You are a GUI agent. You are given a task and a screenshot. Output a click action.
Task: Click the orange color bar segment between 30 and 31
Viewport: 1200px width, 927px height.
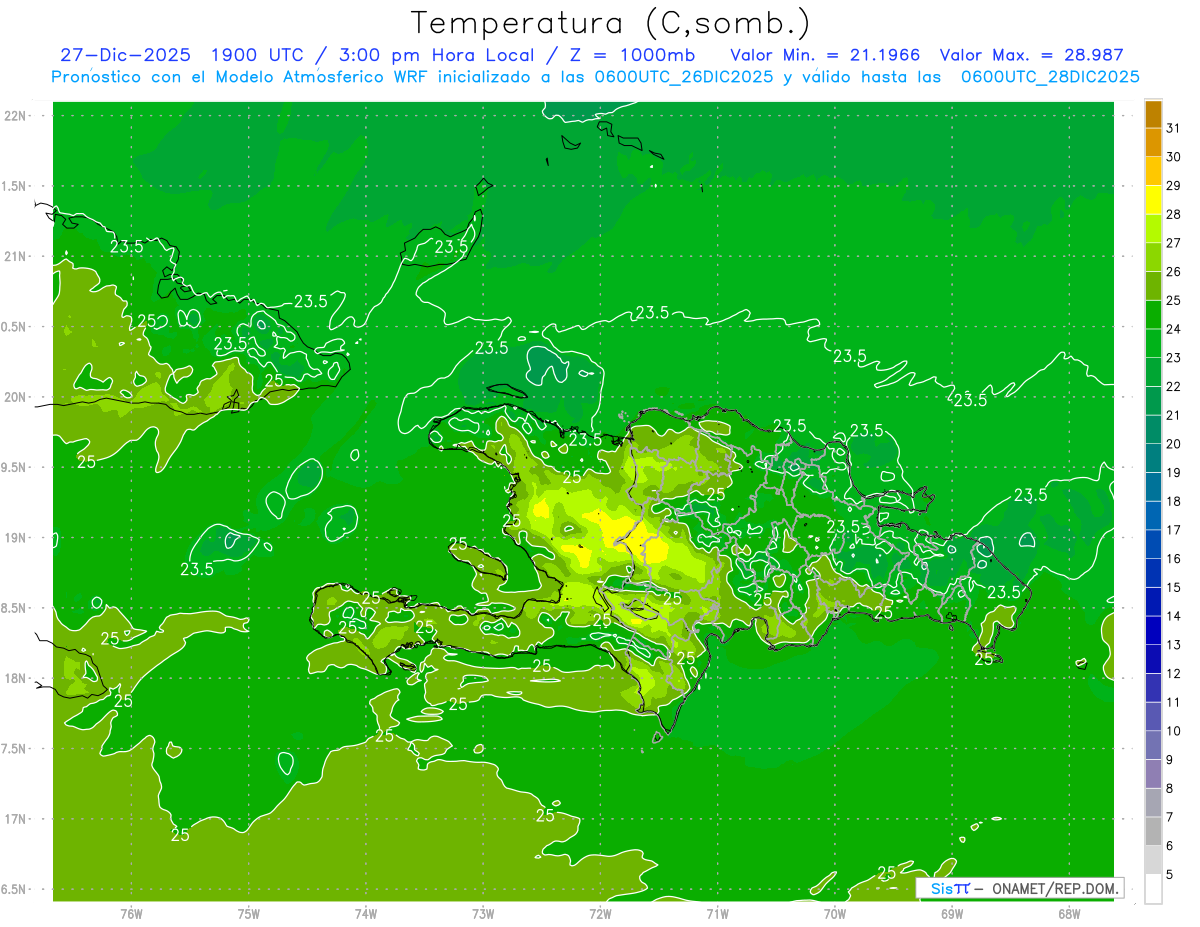(x=1153, y=142)
